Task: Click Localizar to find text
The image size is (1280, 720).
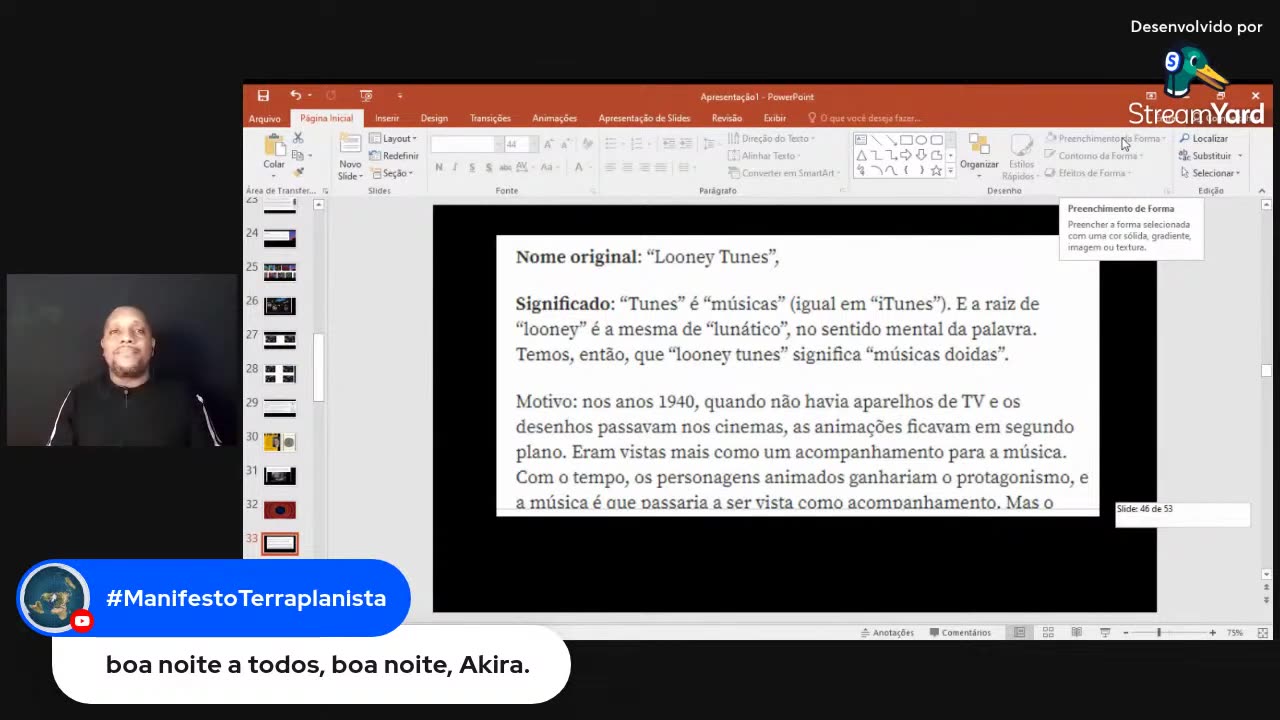Action: point(1203,139)
